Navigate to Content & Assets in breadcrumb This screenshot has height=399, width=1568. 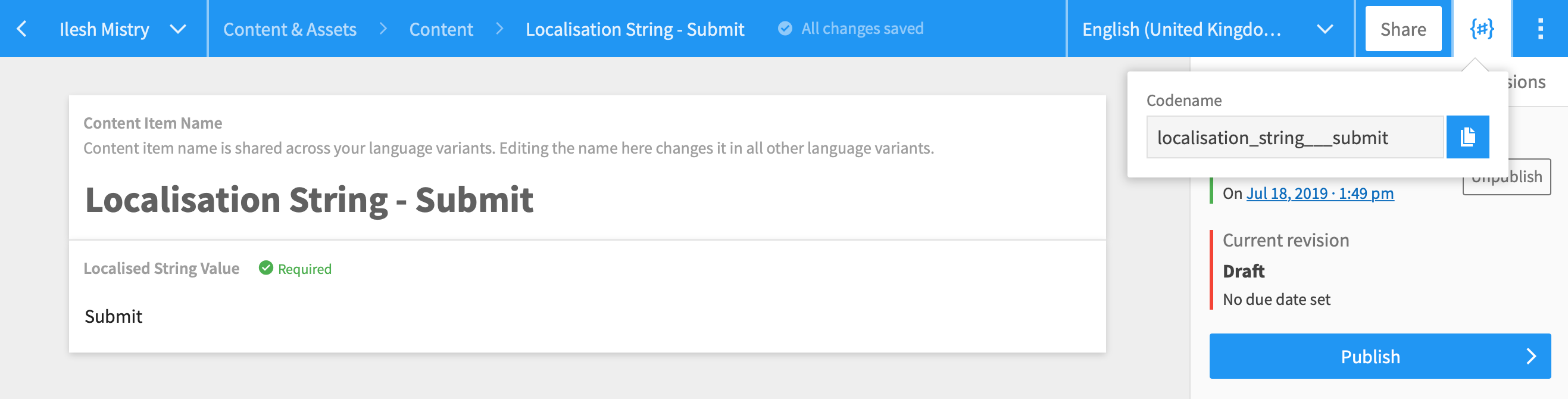[x=290, y=29]
